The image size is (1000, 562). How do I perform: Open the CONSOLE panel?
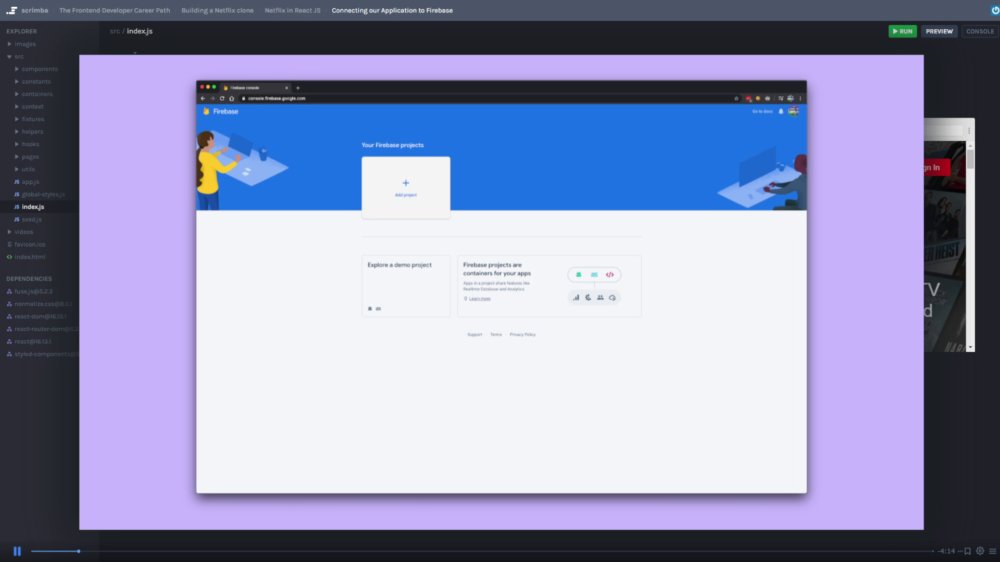980,31
